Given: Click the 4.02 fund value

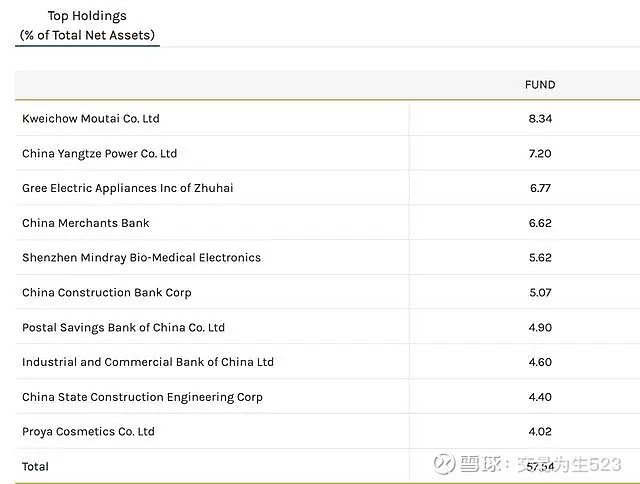Looking at the screenshot, I should 540,432.
